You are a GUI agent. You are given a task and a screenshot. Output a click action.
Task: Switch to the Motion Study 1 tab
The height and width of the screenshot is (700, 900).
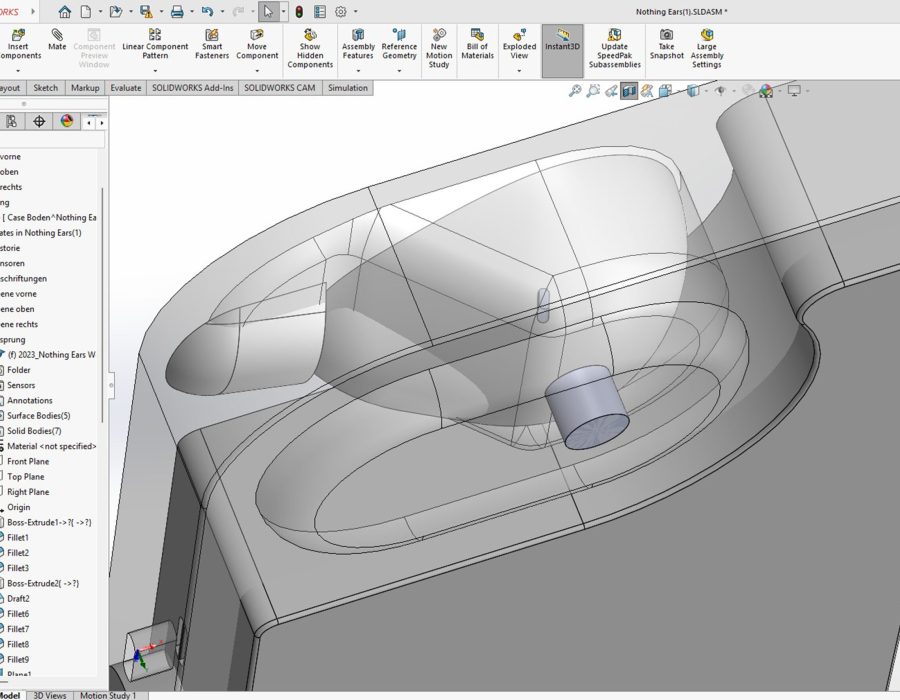[x=109, y=695]
